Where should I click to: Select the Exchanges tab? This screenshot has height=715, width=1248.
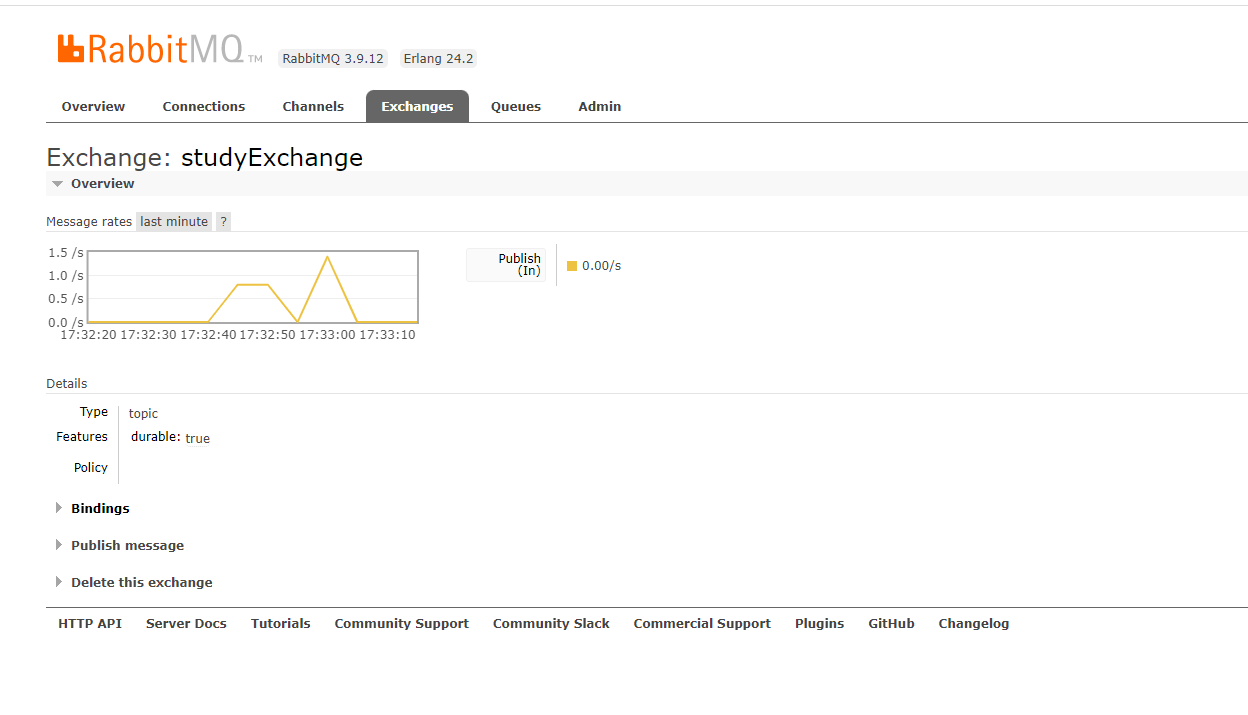click(417, 106)
